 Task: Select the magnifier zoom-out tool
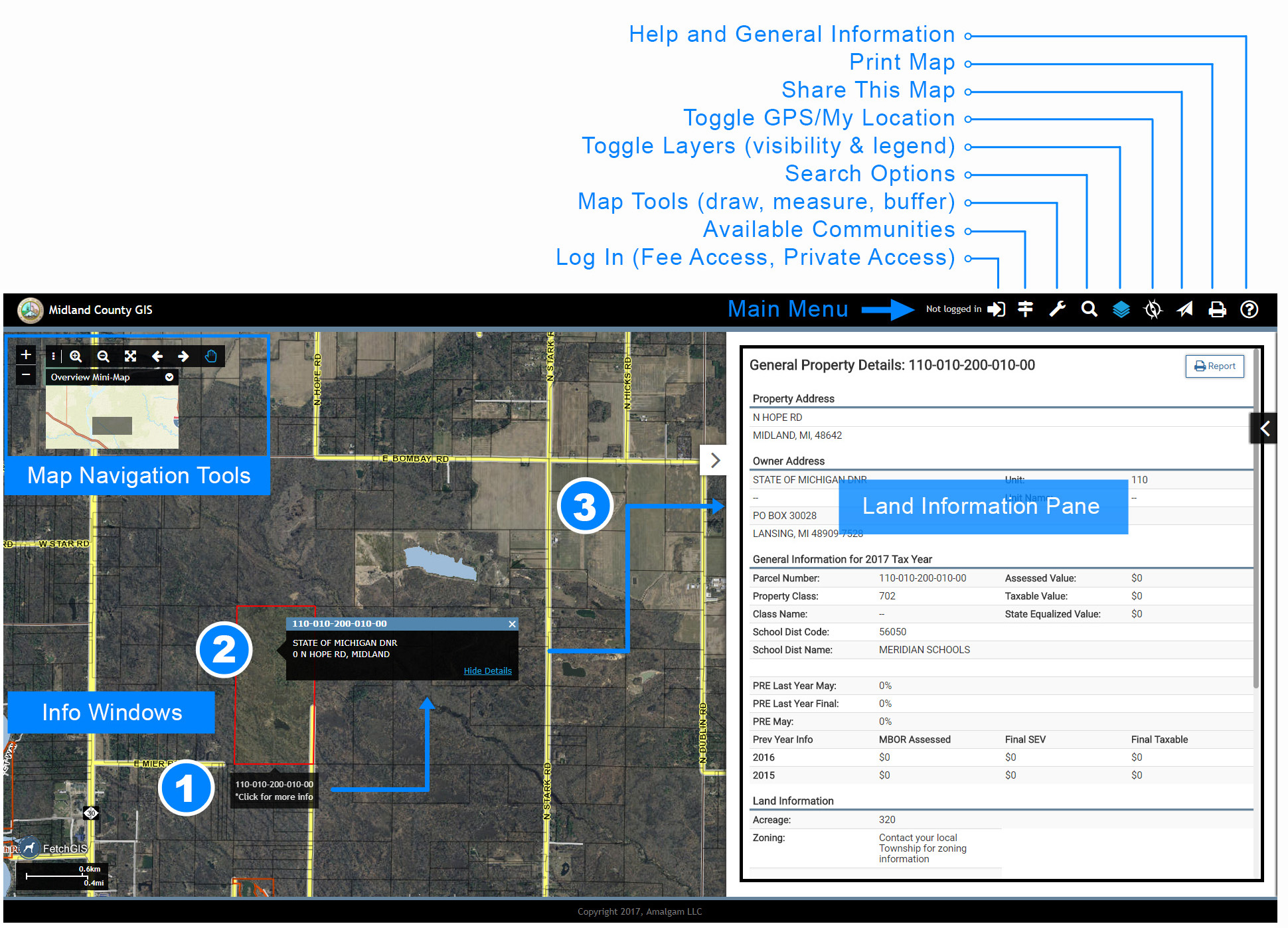tap(103, 356)
